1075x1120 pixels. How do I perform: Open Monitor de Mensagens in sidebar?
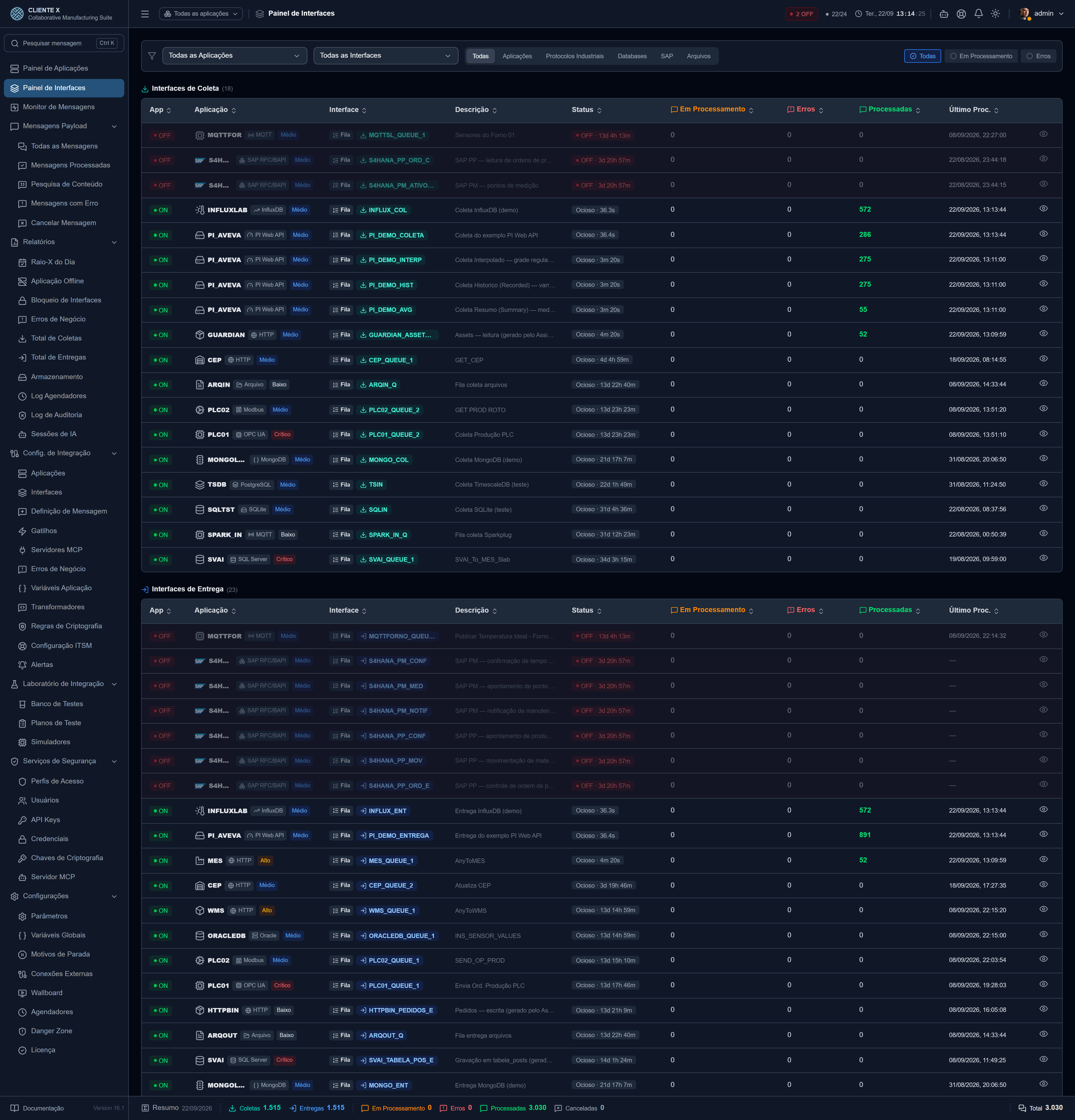click(x=64, y=107)
